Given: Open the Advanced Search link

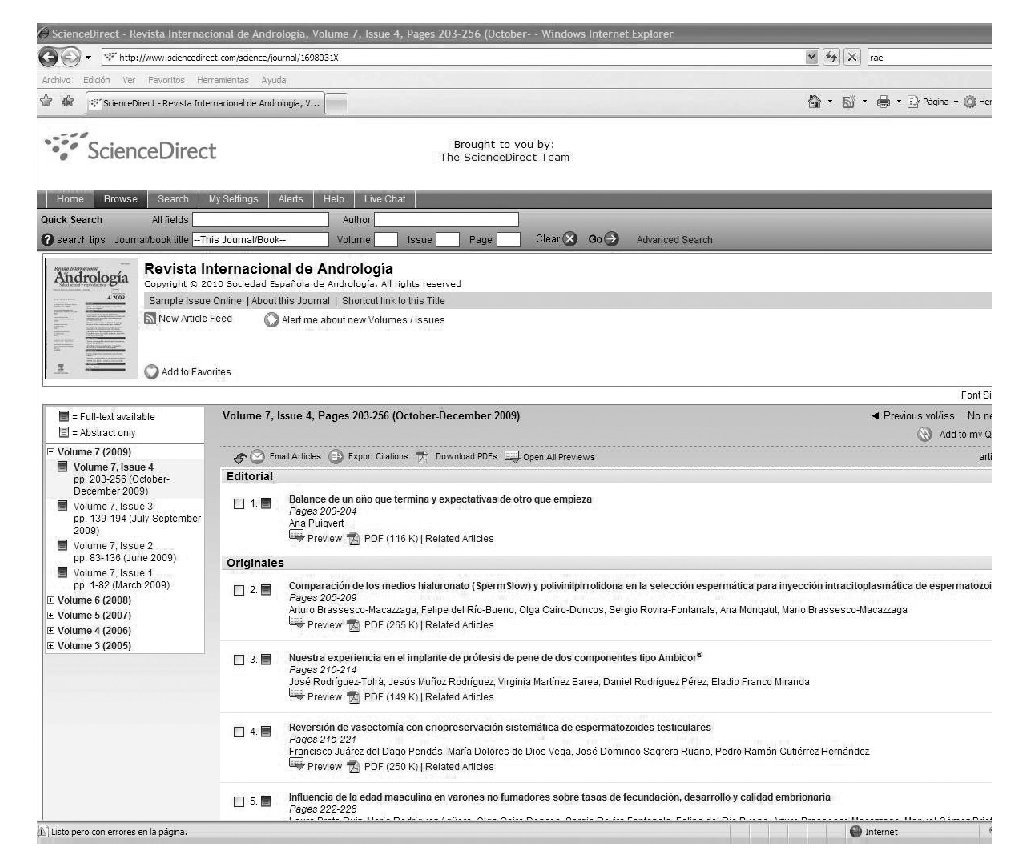Looking at the screenshot, I should point(675,240).
